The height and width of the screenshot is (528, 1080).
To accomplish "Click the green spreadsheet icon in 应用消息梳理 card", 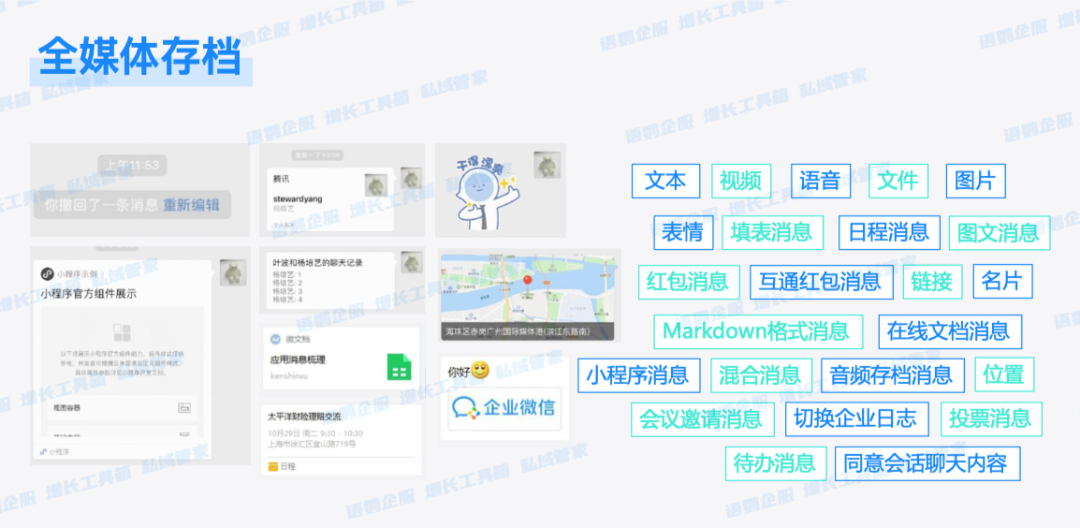I will click(x=399, y=368).
